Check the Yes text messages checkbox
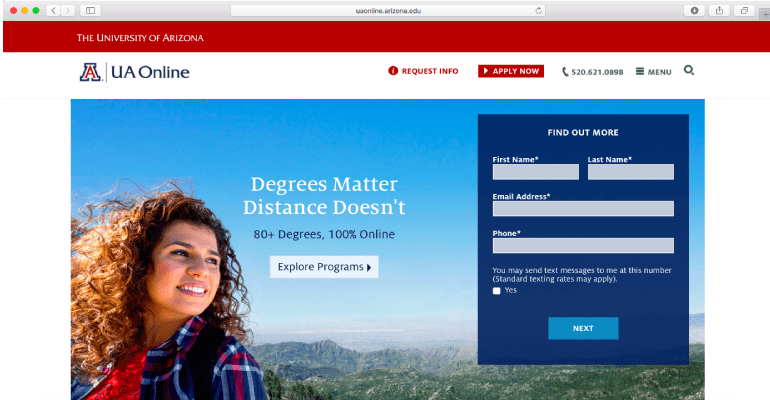Image resolution: width=770 pixels, height=400 pixels. [x=496, y=291]
